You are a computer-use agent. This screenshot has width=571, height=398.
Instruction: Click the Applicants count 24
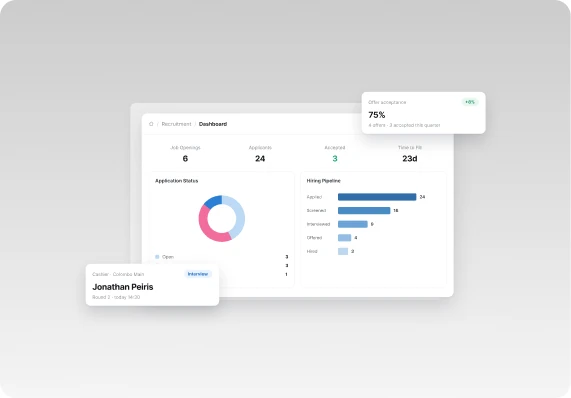pyautogui.click(x=260, y=158)
